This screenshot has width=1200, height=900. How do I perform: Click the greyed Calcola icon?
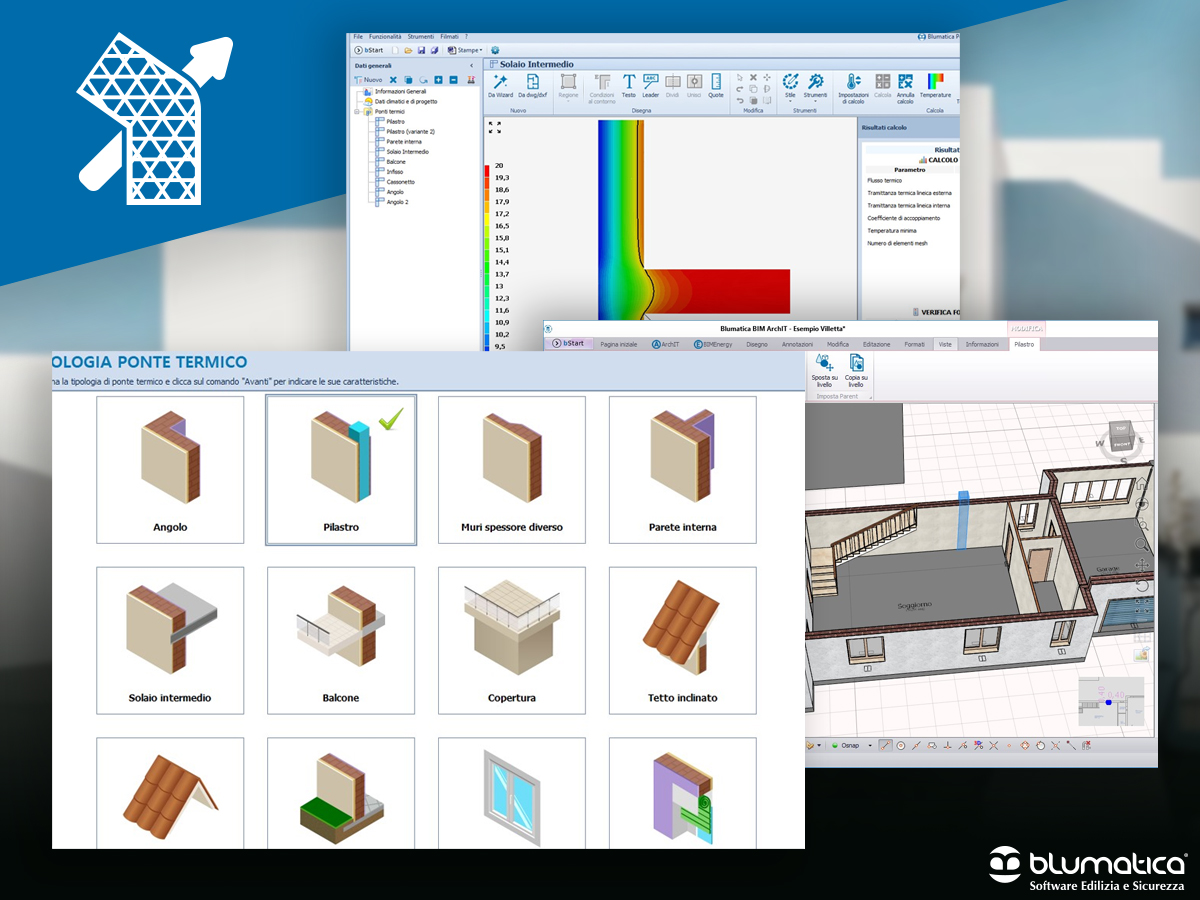coord(883,82)
